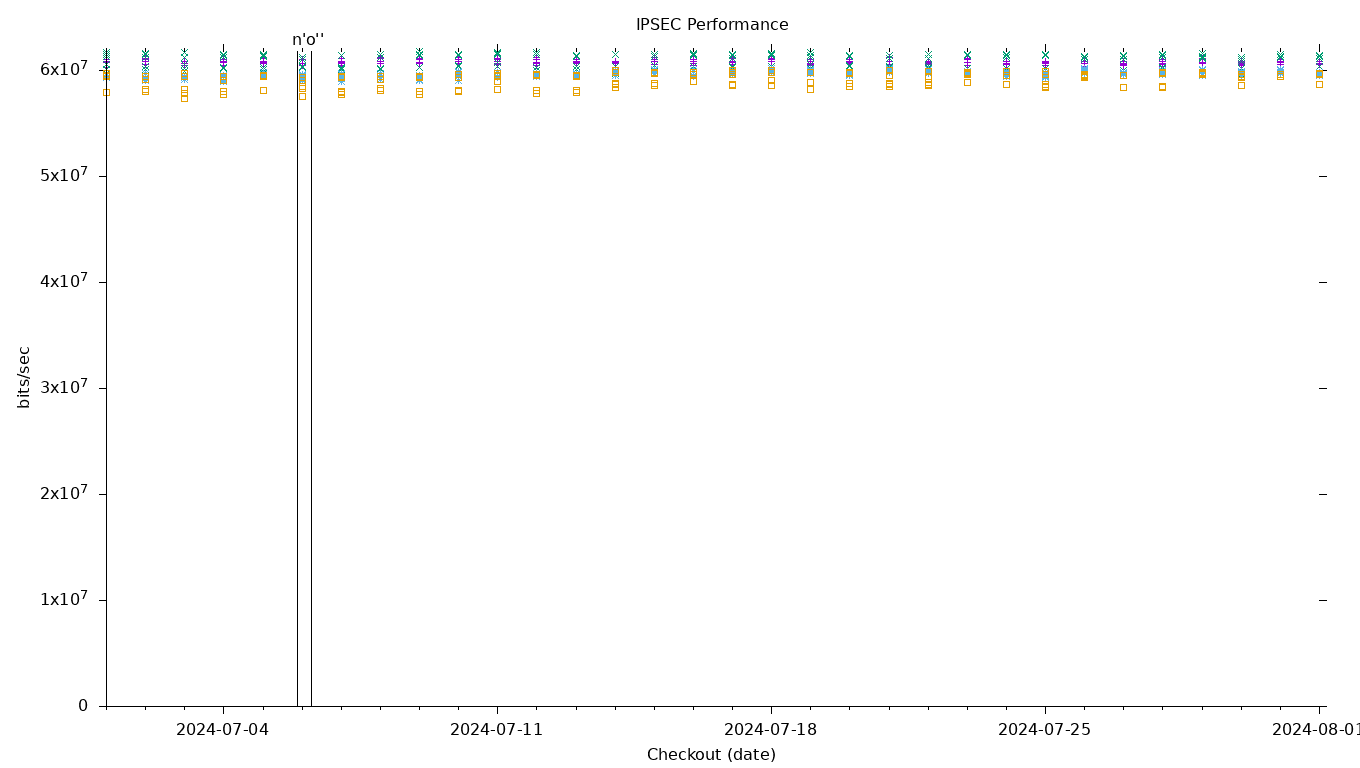Click the 2x10^7 y-axis tick label
This screenshot has width=1360, height=768.
pos(64,493)
